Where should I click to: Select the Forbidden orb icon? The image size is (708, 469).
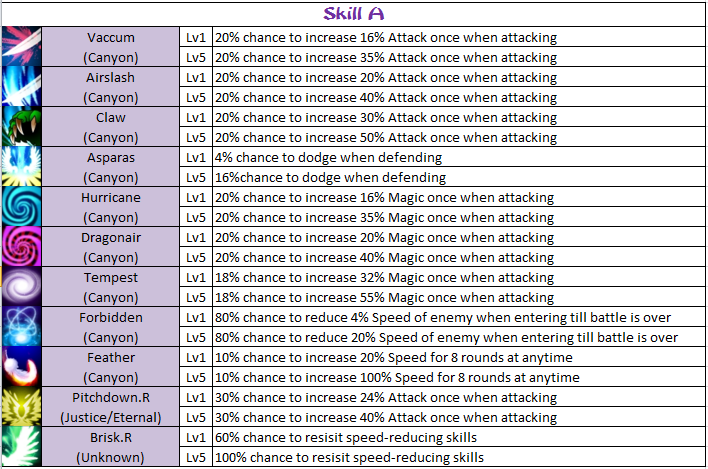tap(21, 327)
